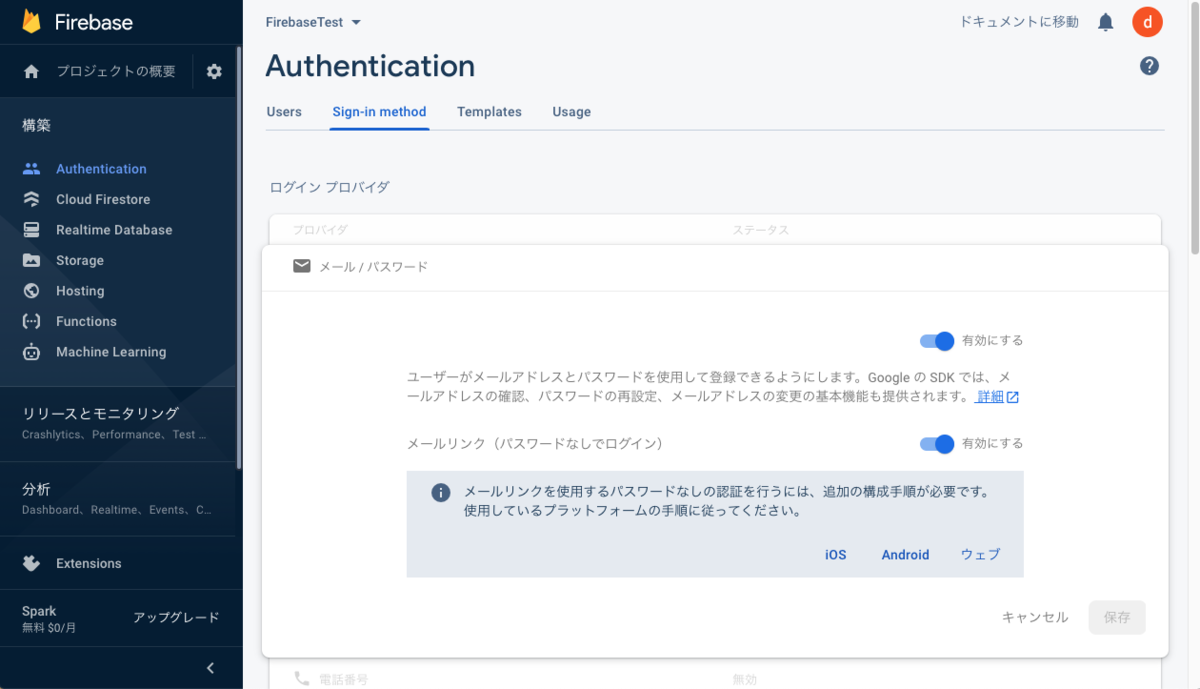Click the Storage icon in sidebar
1200x689 pixels.
point(32,260)
